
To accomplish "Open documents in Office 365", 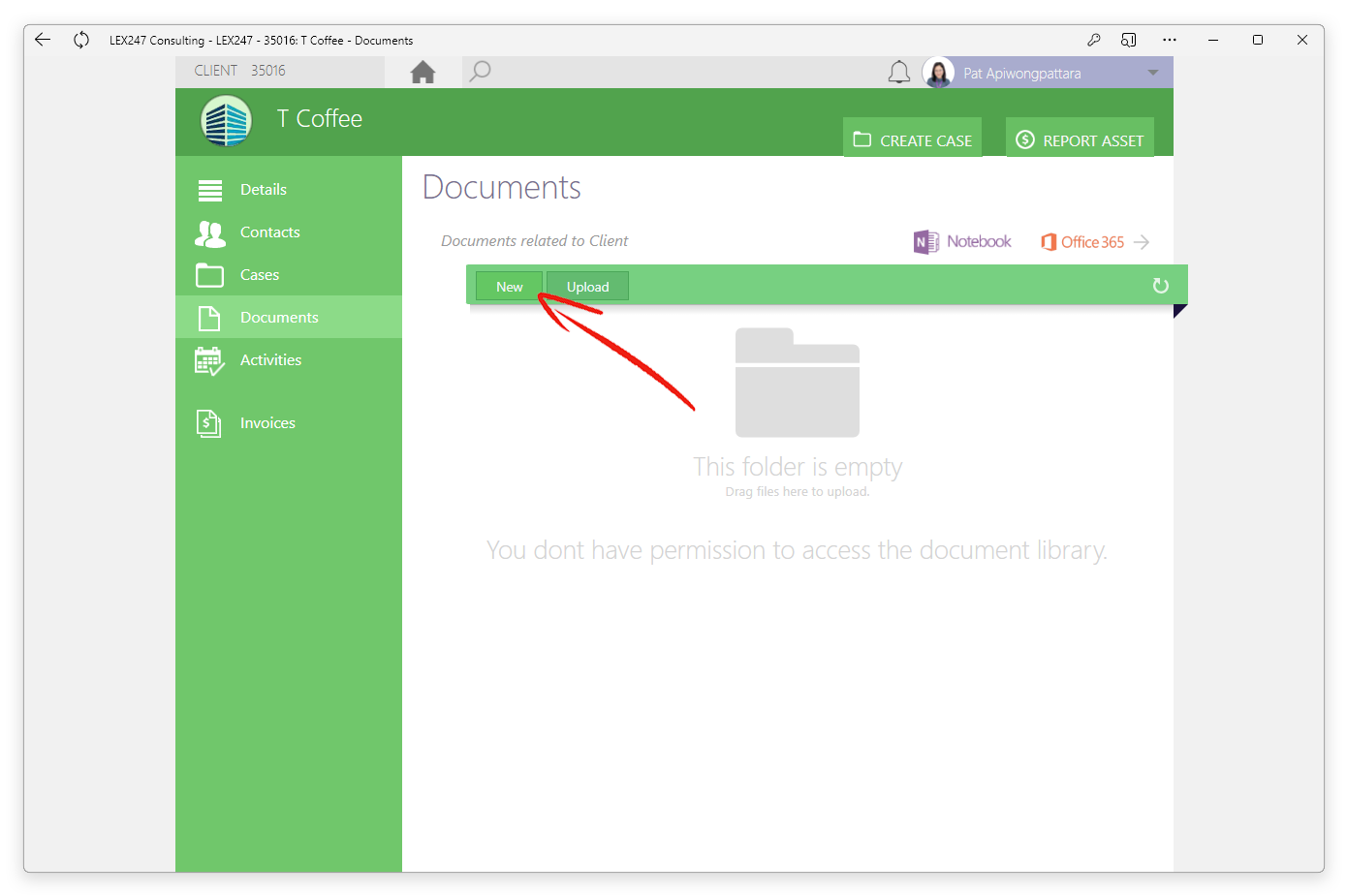I will coord(1094,242).
